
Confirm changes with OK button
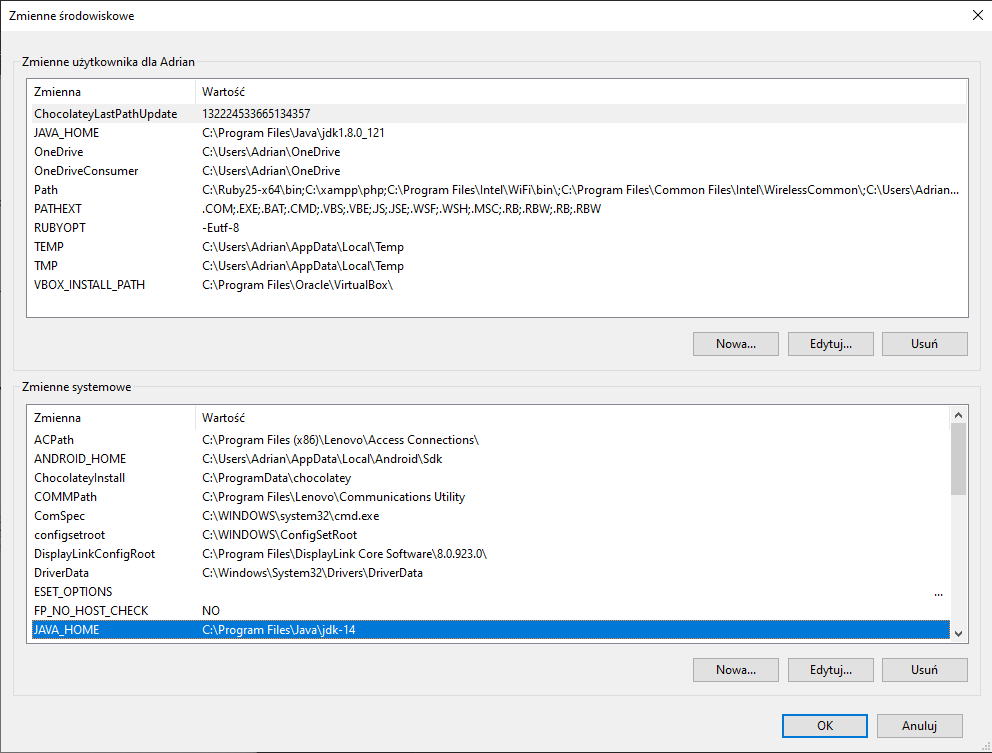824,725
